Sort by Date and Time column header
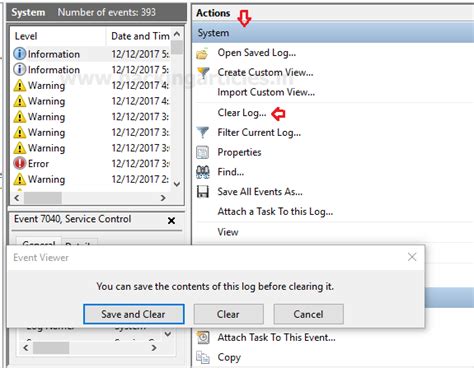The height and width of the screenshot is (368, 474). click(139, 36)
